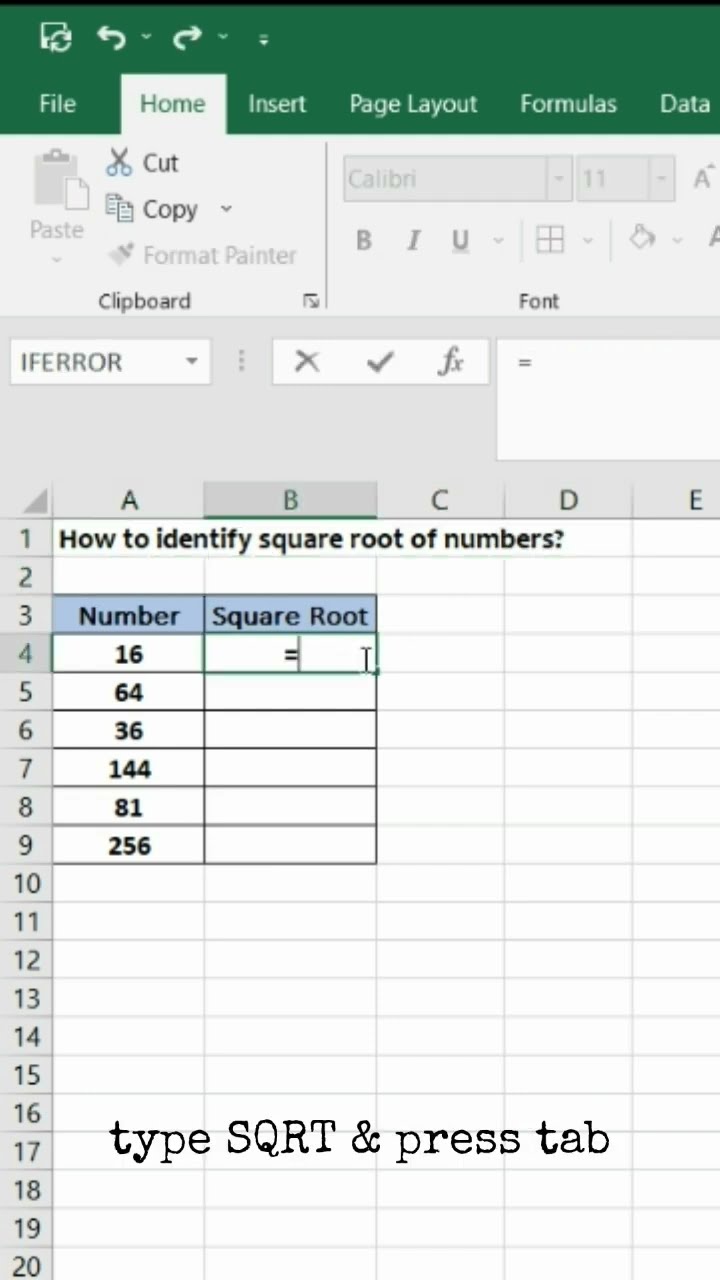
Task: Switch to the Insert tab
Action: click(x=277, y=104)
